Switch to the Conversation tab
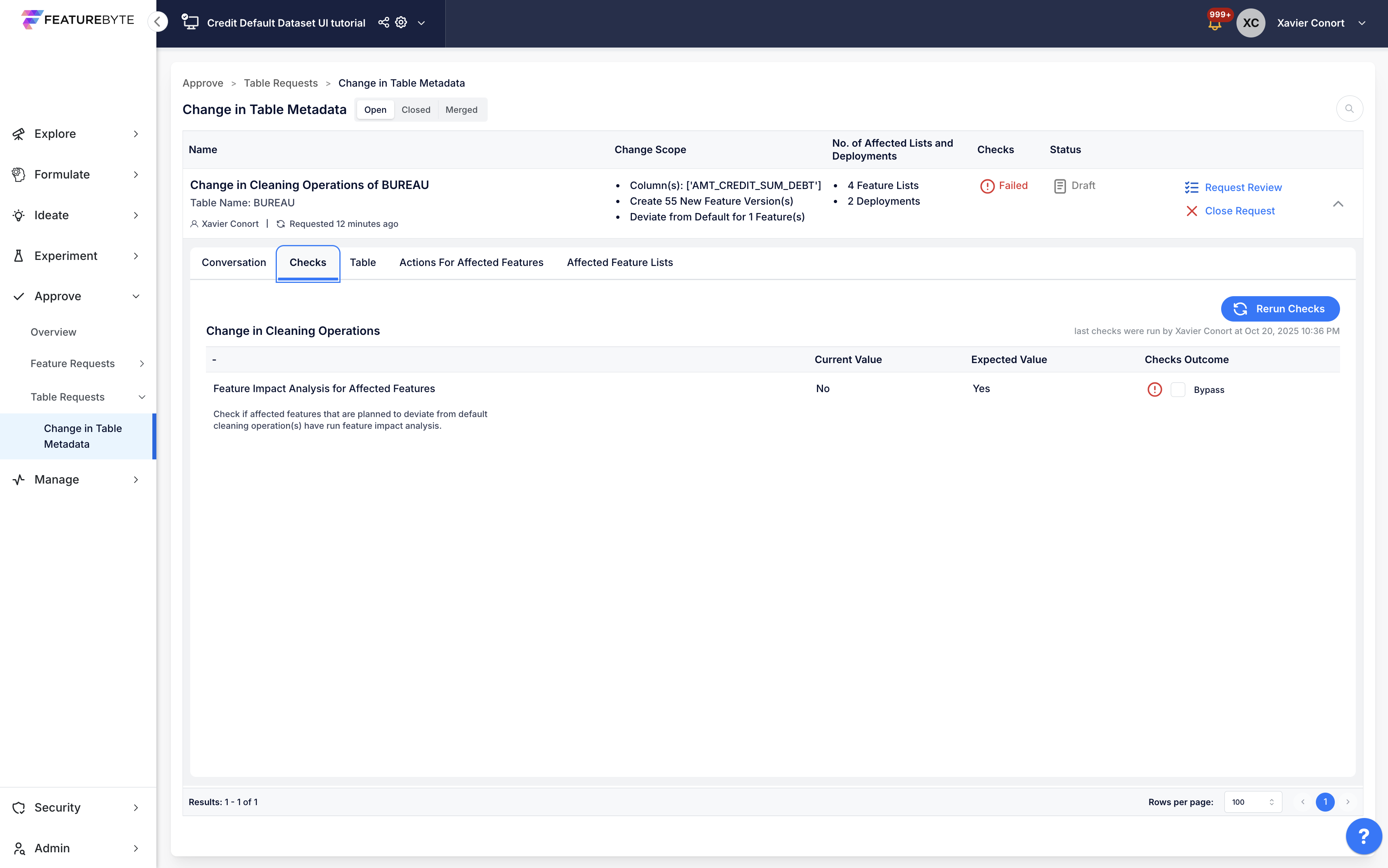The width and height of the screenshot is (1388, 868). tap(234, 262)
